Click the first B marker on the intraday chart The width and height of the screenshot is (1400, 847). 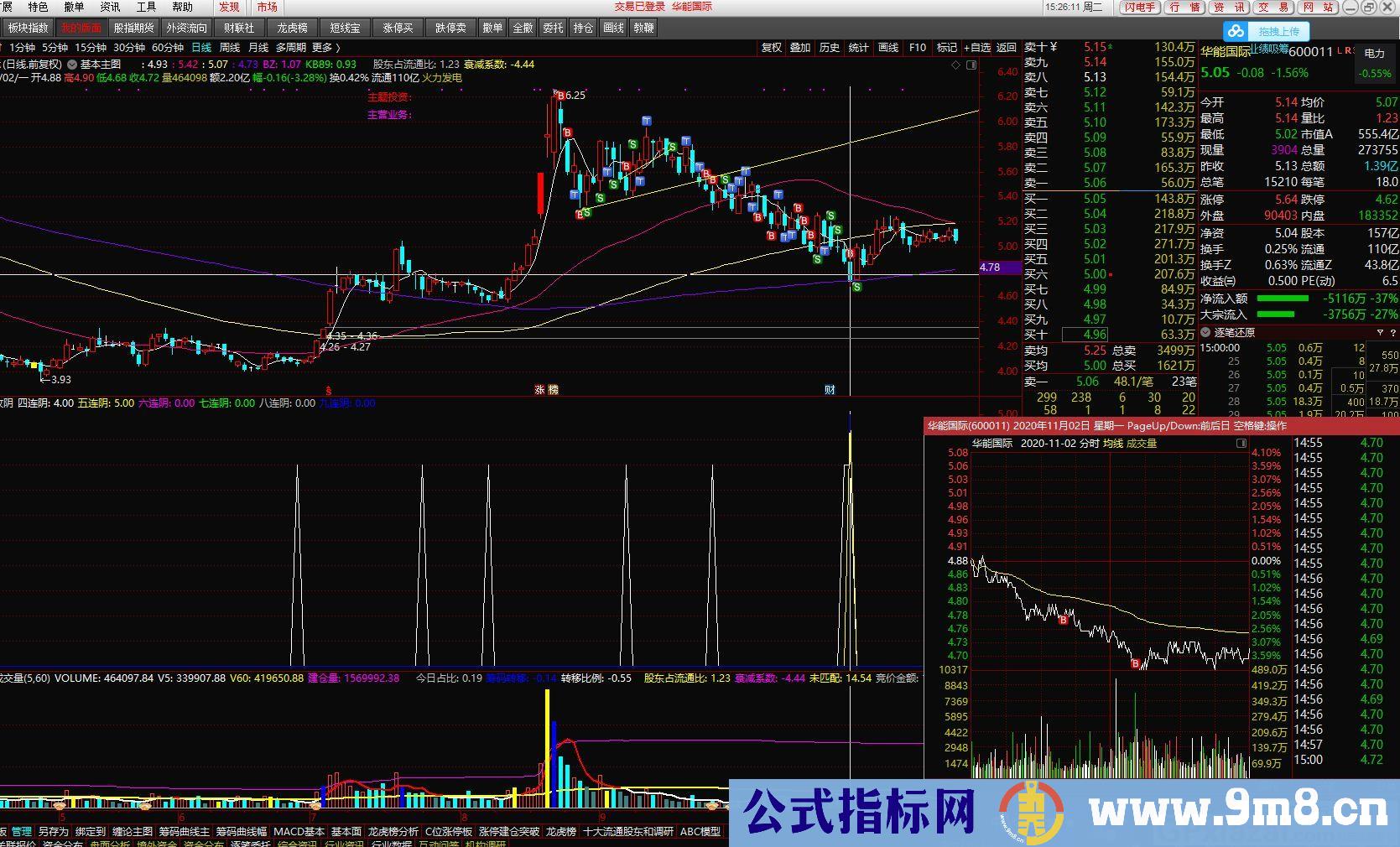point(1064,620)
